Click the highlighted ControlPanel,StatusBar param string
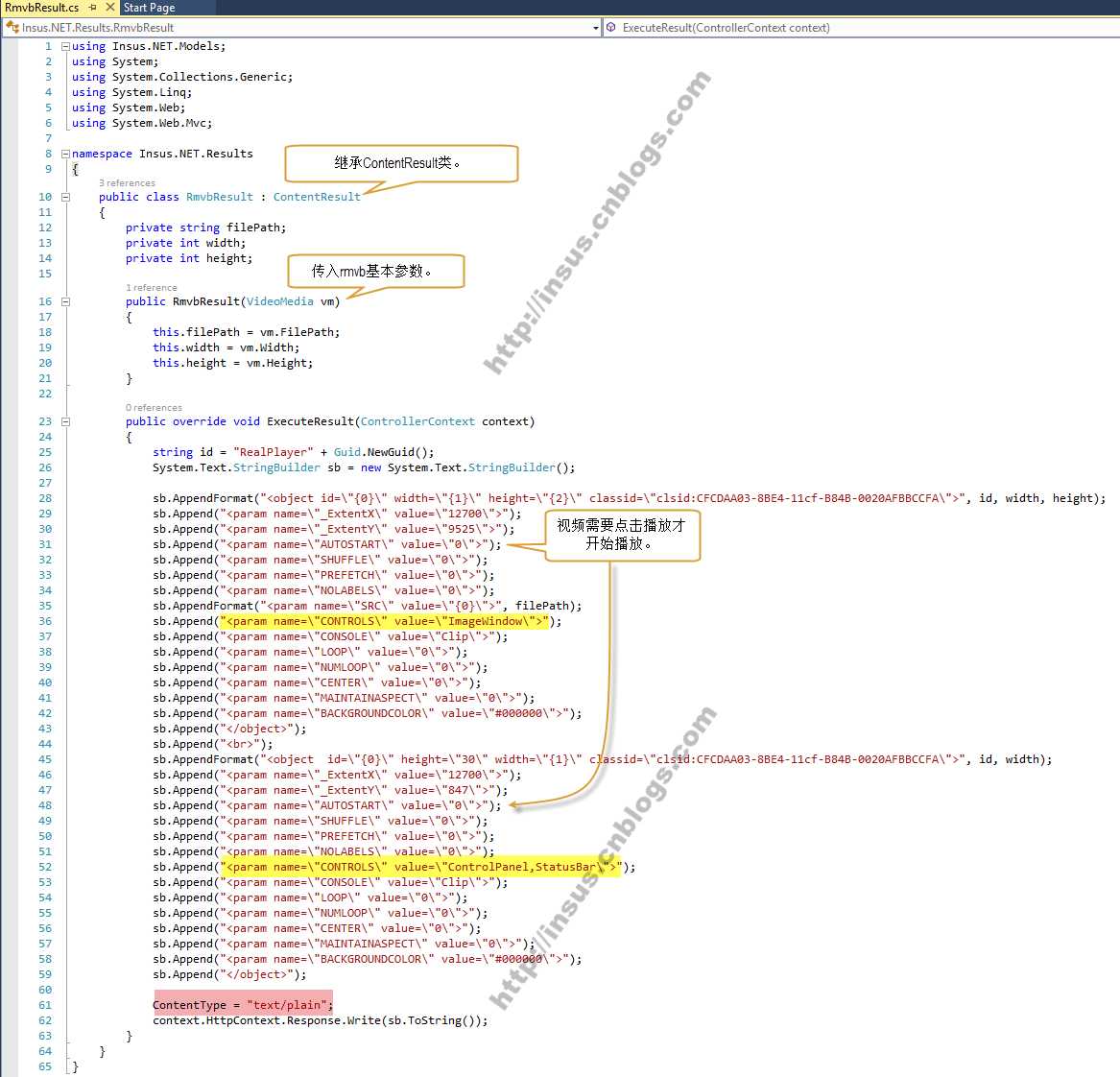 point(420,867)
